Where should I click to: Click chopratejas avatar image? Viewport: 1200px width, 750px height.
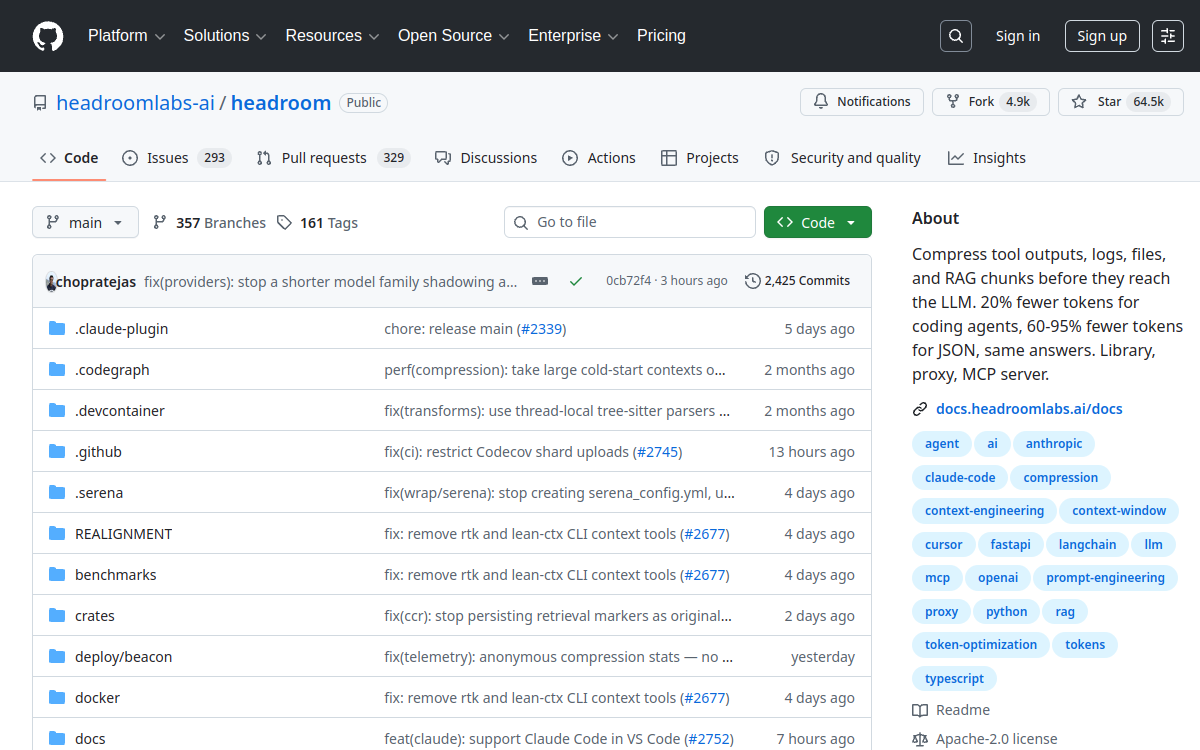coord(51,282)
